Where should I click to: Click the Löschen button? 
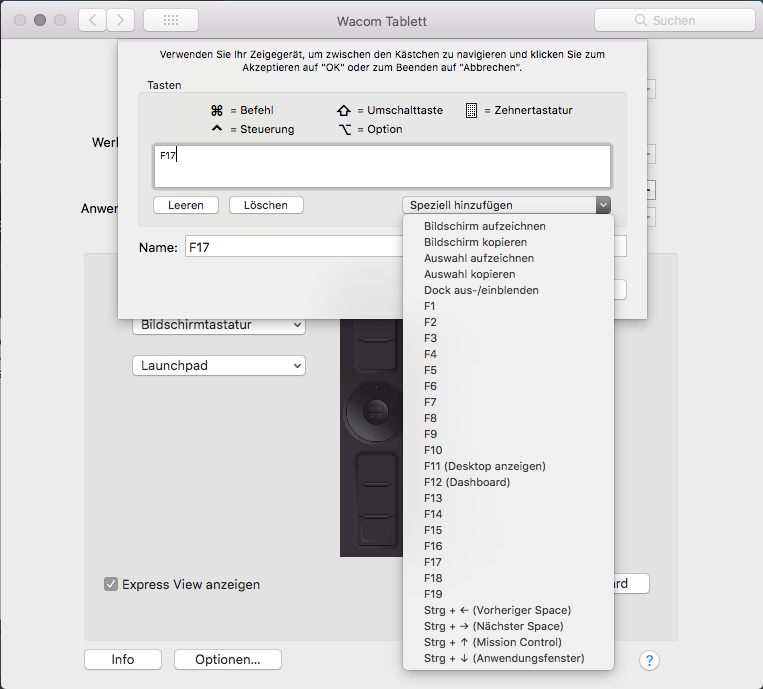[x=266, y=205]
